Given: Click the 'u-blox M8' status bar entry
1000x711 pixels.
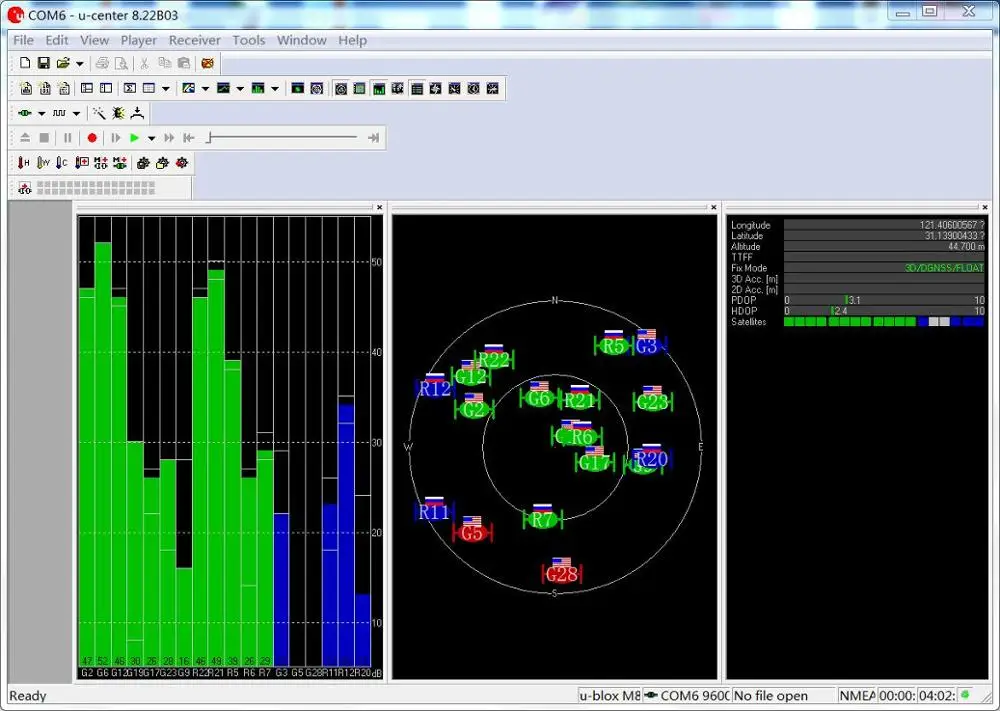Looking at the screenshot, I should tap(610, 696).
